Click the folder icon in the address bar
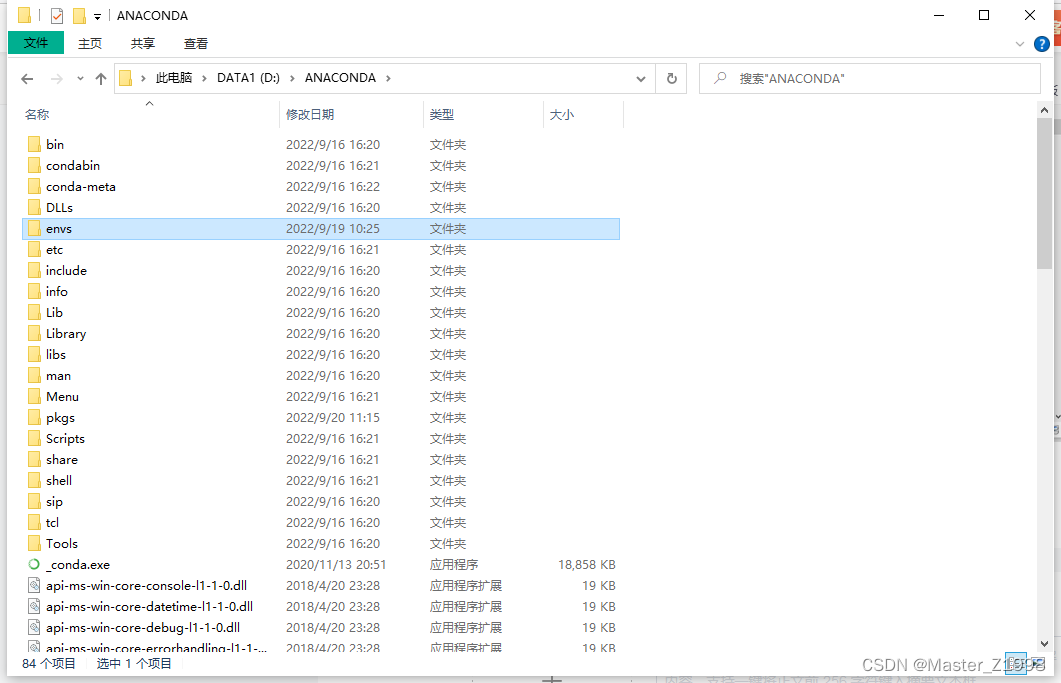The width and height of the screenshot is (1061, 683). tap(123, 77)
